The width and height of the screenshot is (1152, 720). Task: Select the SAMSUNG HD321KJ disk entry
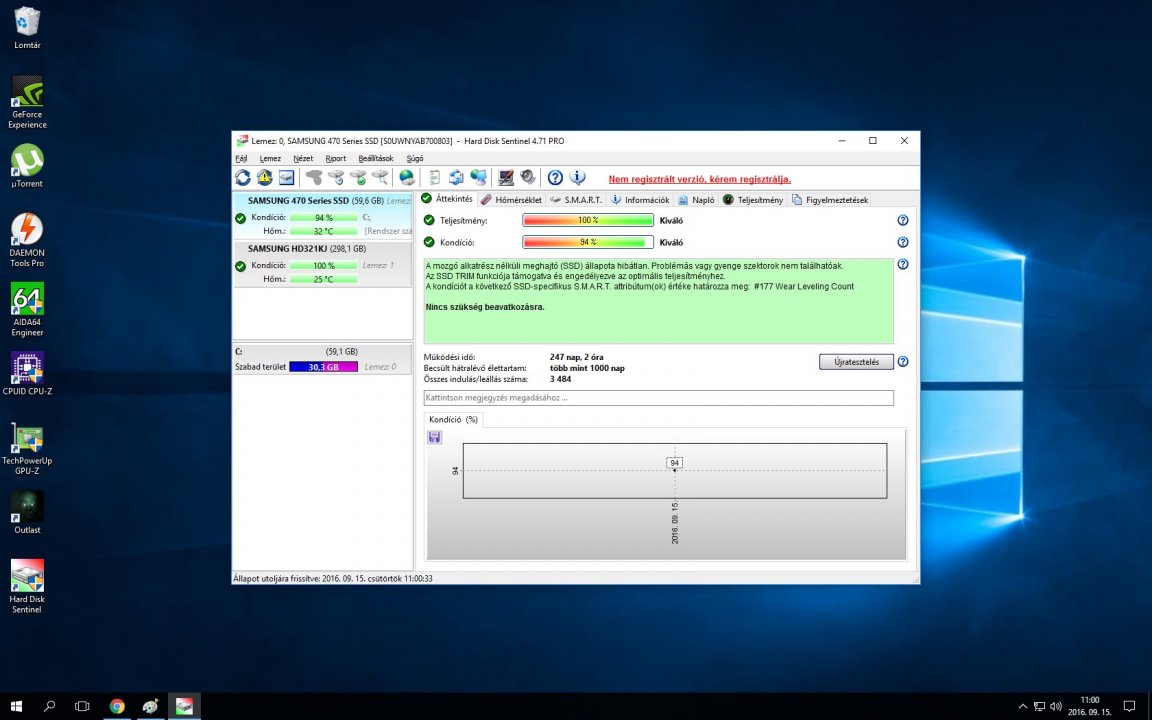323,264
